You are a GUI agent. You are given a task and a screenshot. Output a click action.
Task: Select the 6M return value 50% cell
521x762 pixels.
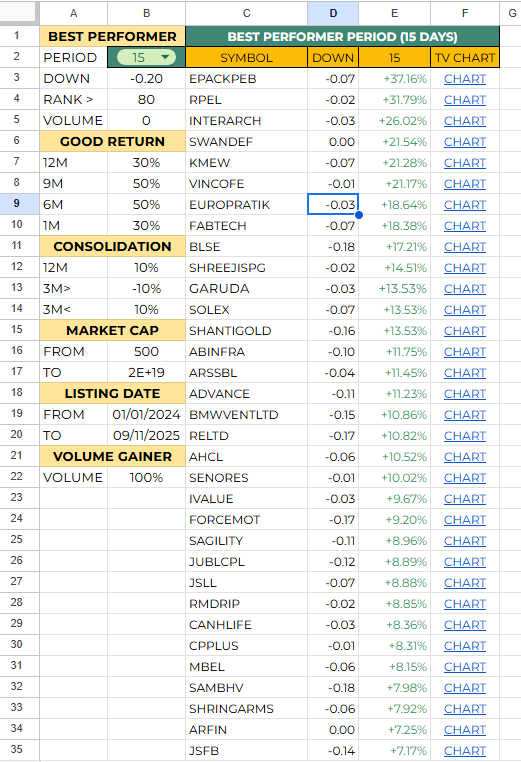(x=146, y=205)
